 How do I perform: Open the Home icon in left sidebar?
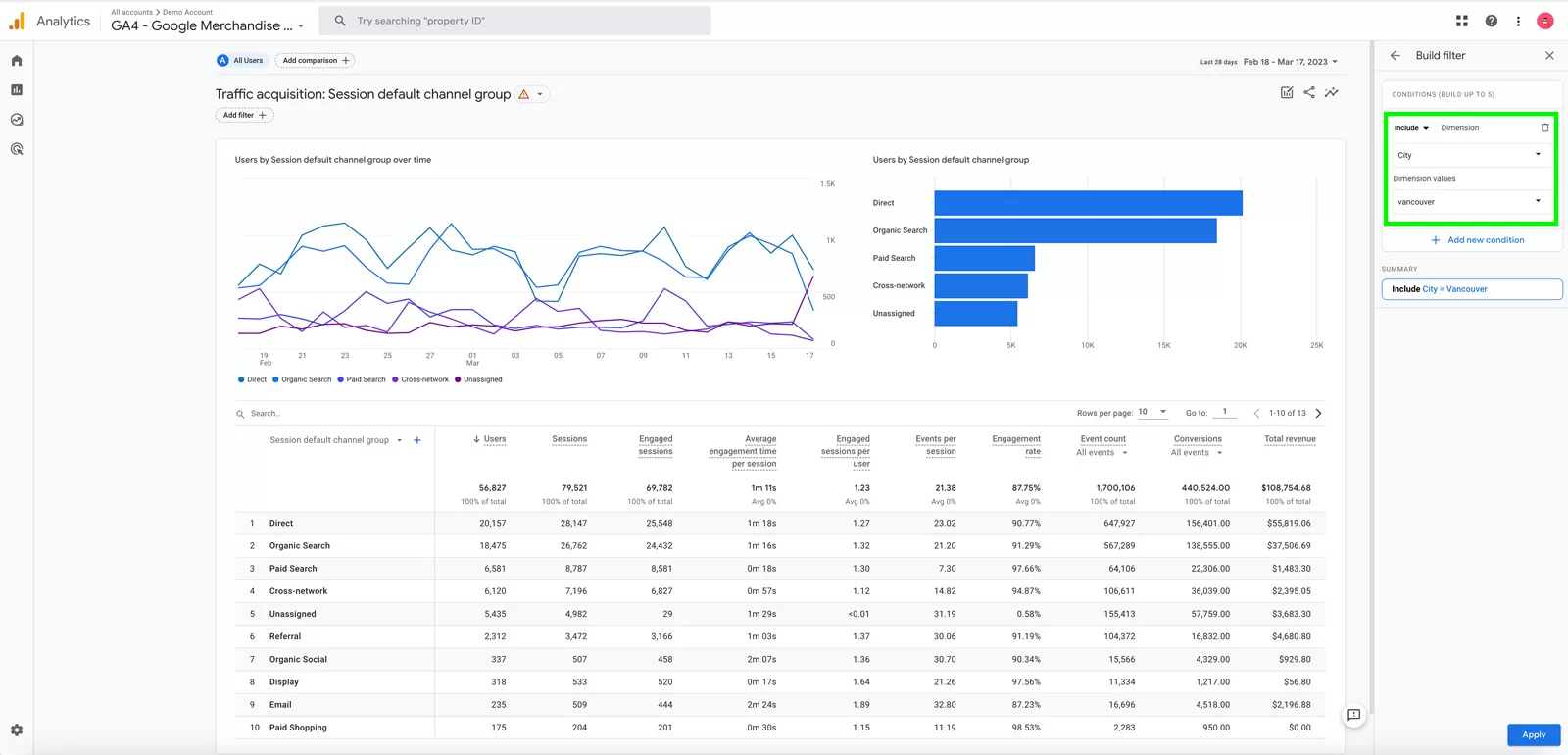17,61
